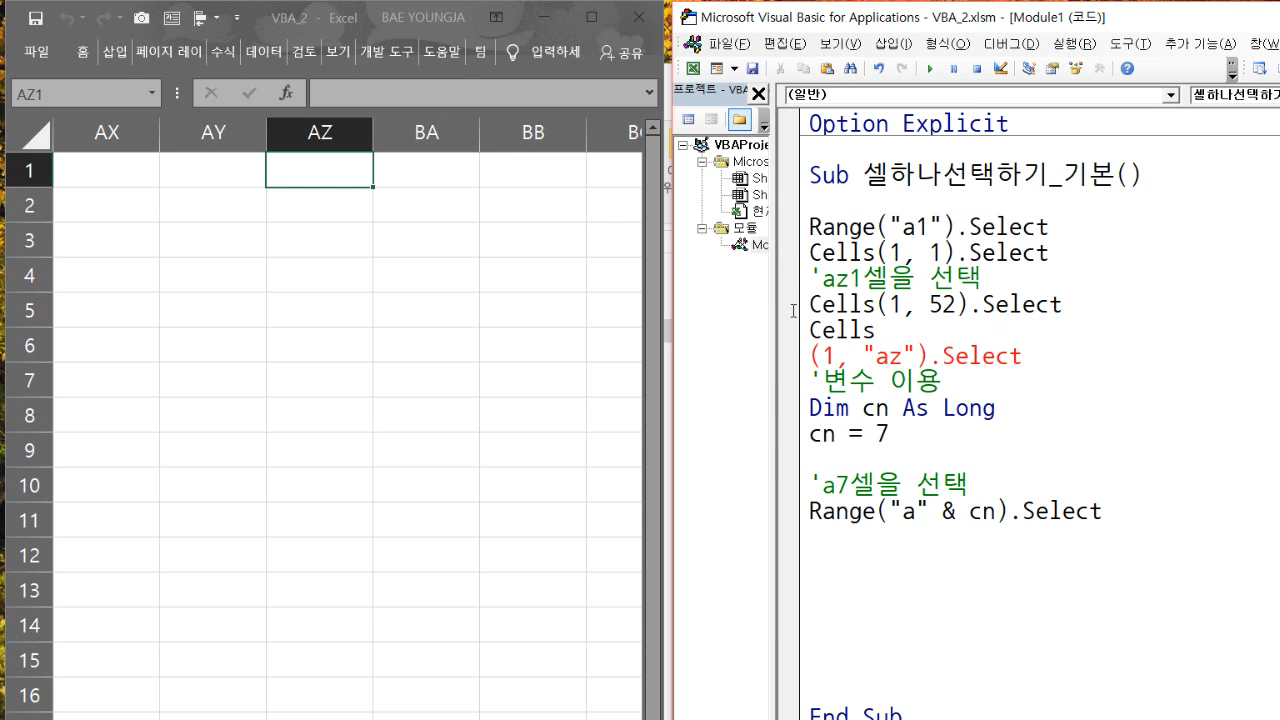Open 편집(E) menu in VBA editor
The width and height of the screenshot is (1280, 720).
click(785, 43)
